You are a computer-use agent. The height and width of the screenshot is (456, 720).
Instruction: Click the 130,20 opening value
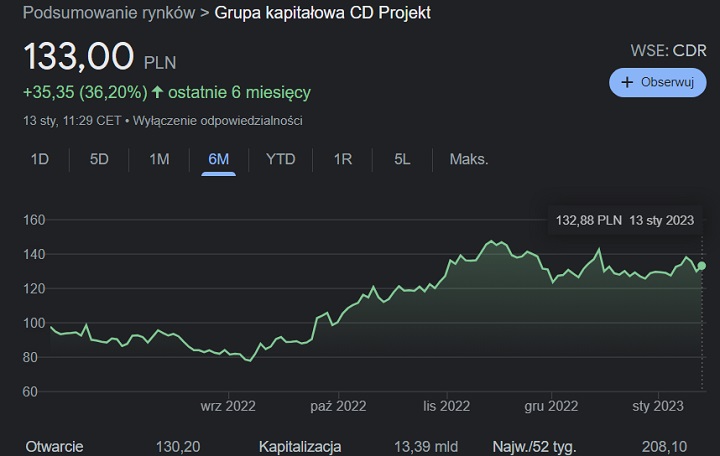point(178,446)
